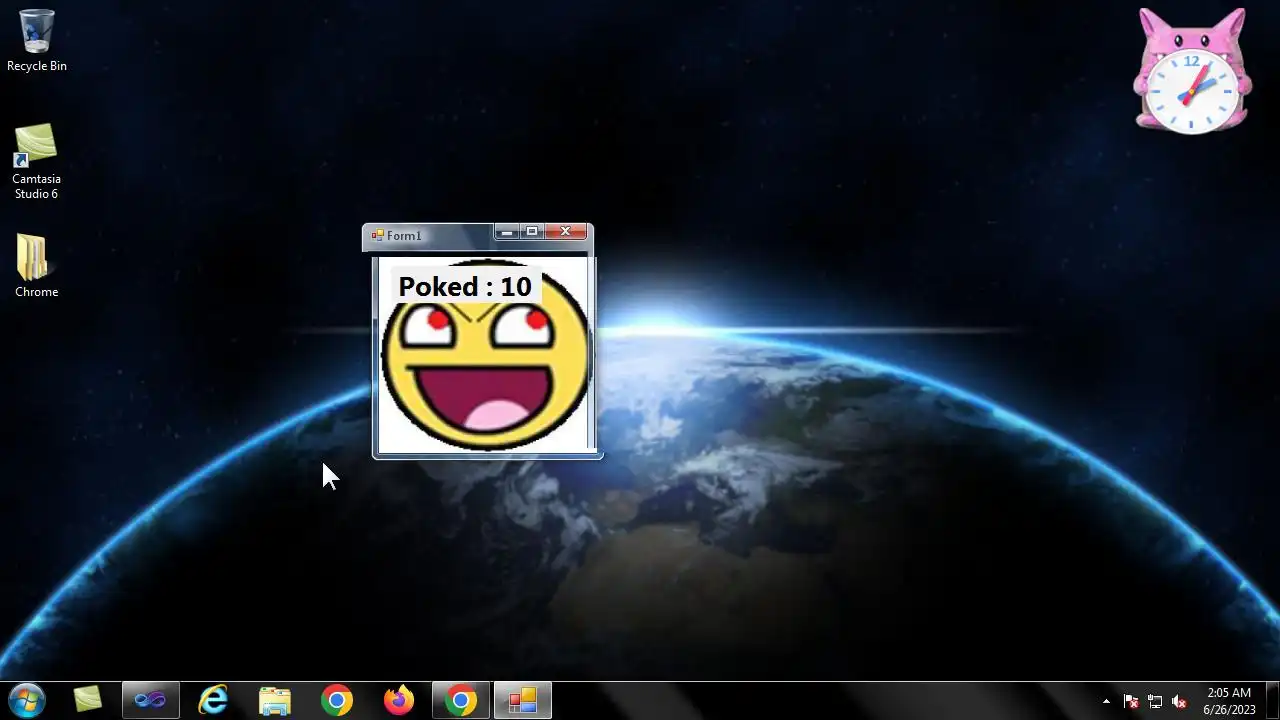Minimize the Form1 window
The width and height of the screenshot is (1280, 720).
point(507,232)
